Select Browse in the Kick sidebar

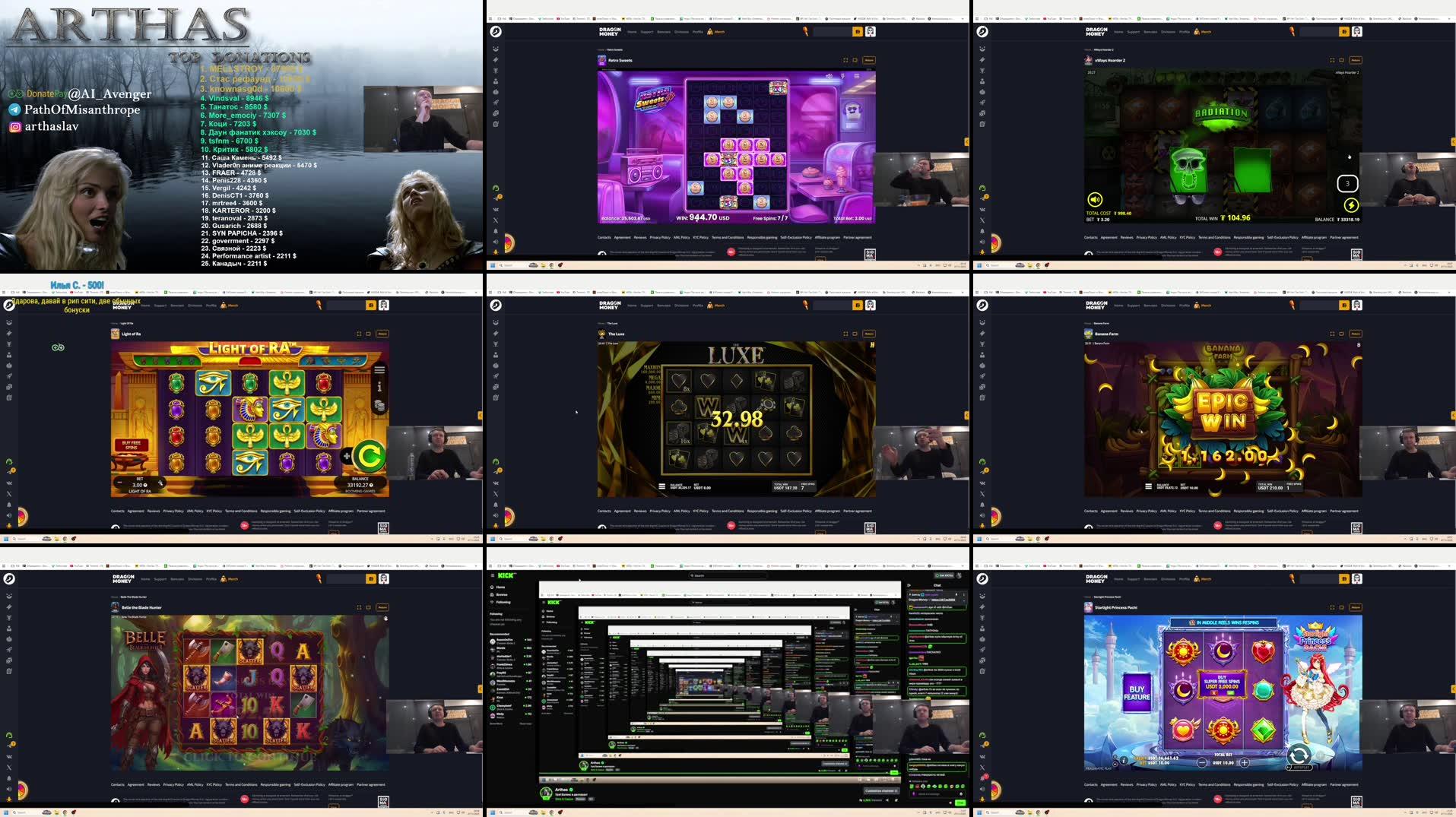pyautogui.click(x=499, y=594)
